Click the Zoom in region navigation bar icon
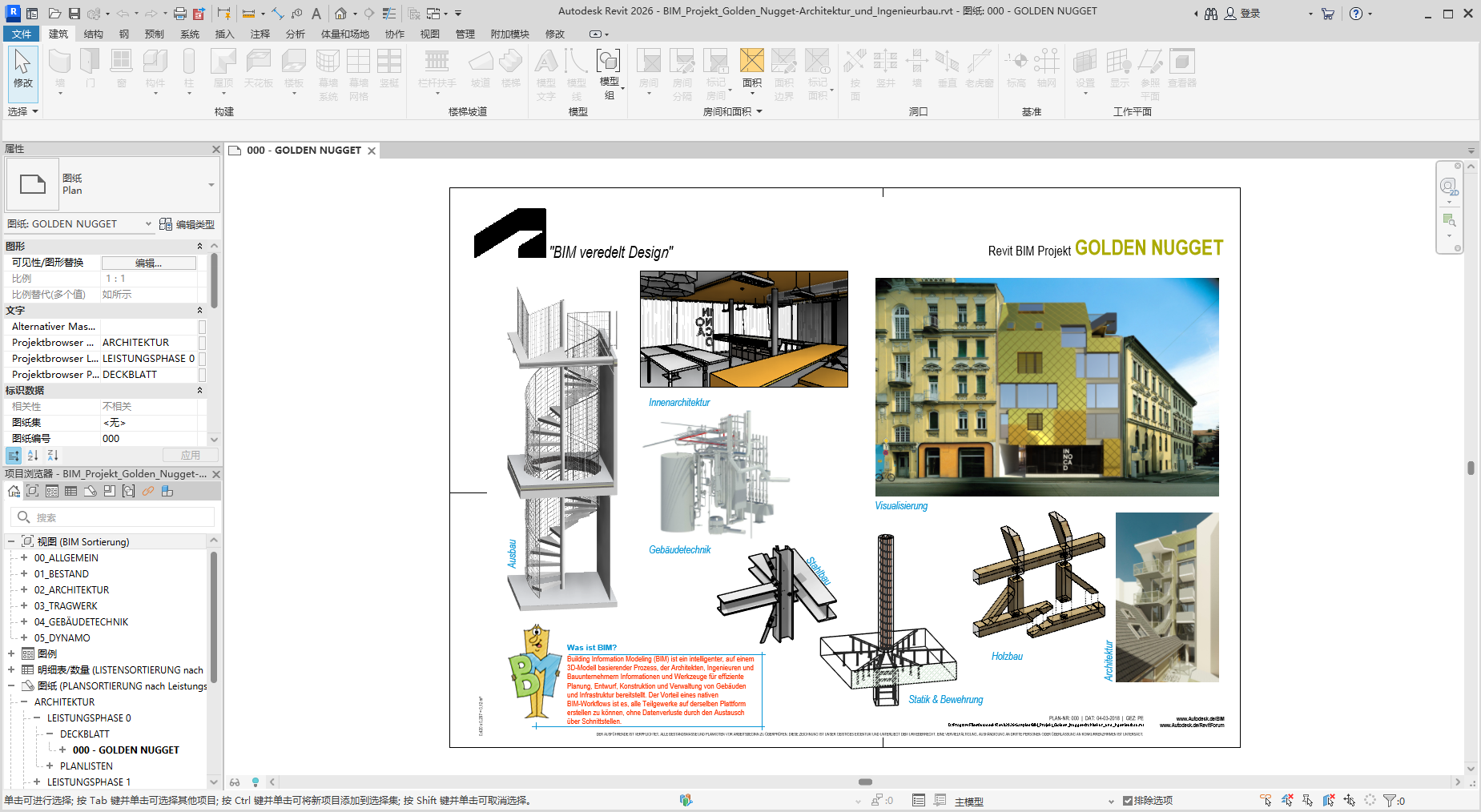Viewport: 1481px width, 812px height. 1448,219
